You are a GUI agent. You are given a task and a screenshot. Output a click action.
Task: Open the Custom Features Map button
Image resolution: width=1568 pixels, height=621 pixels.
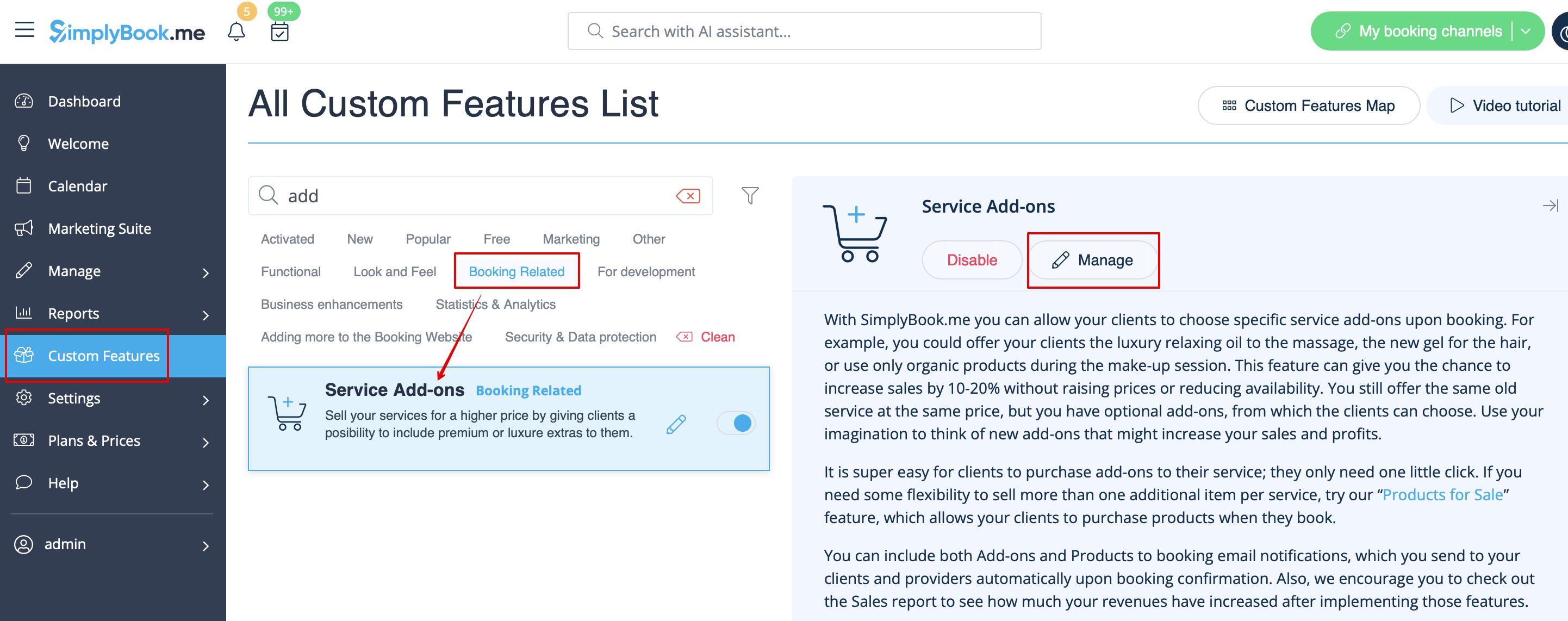coord(1308,105)
